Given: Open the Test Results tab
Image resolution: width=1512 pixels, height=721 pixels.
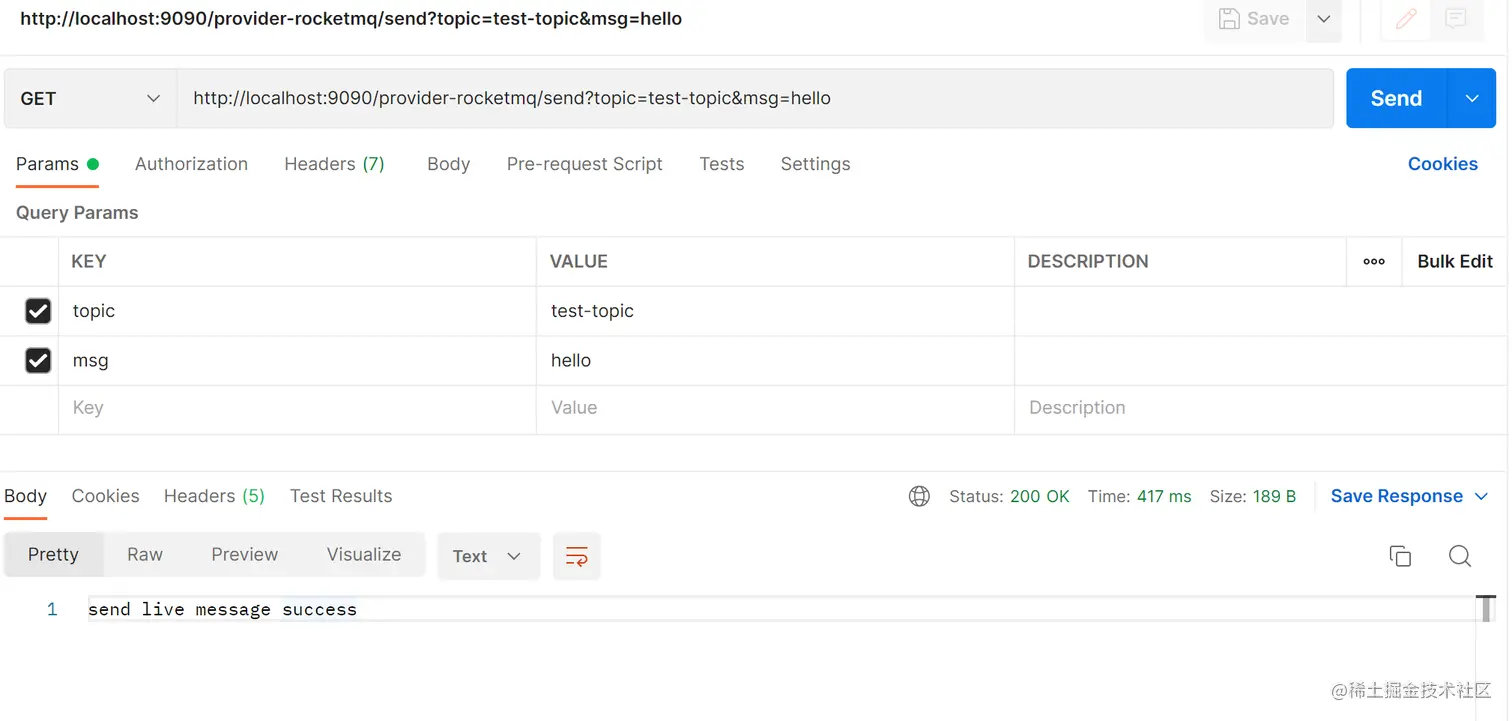Looking at the screenshot, I should (341, 496).
